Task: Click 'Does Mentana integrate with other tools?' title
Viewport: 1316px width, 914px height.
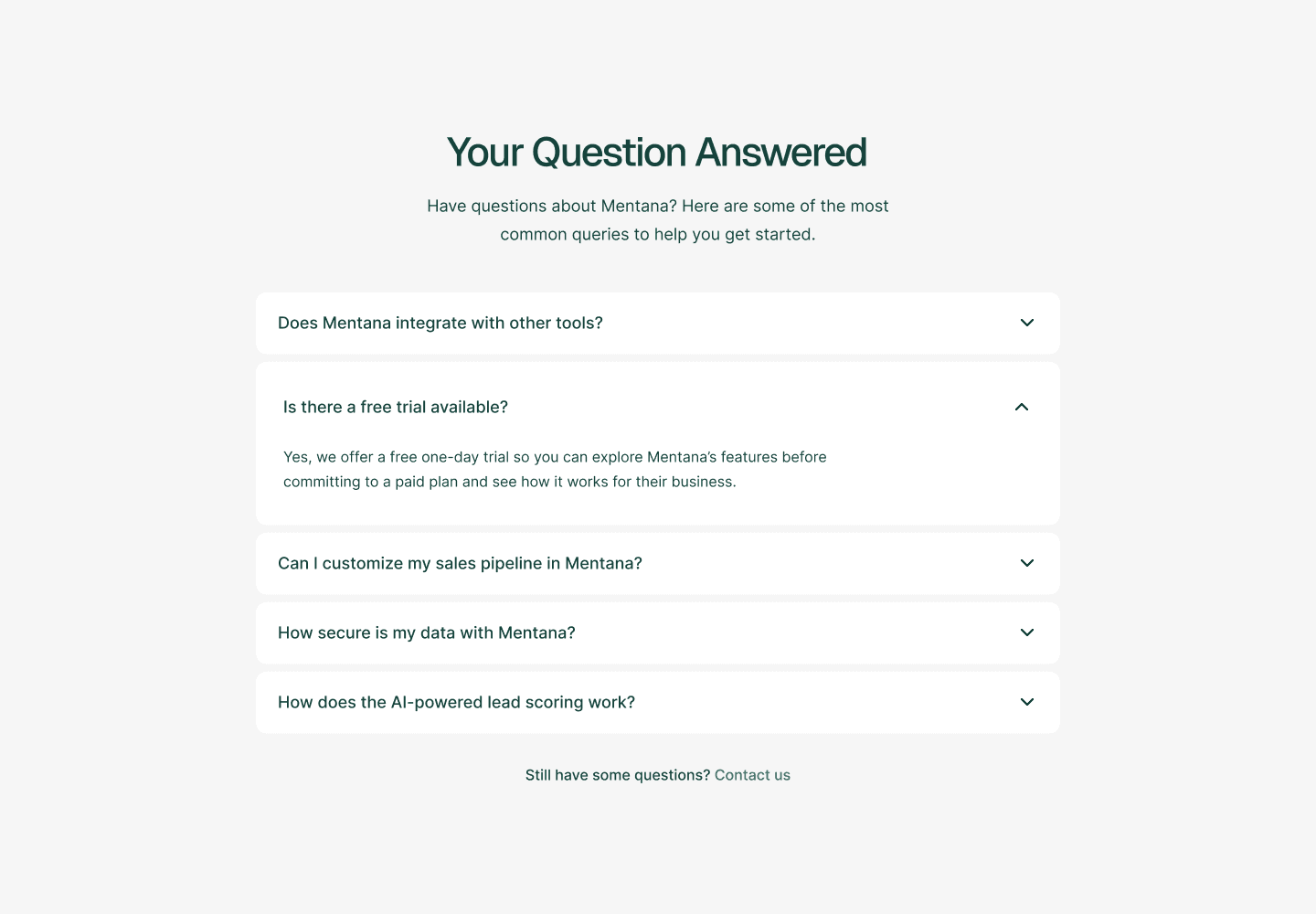Action: point(440,323)
